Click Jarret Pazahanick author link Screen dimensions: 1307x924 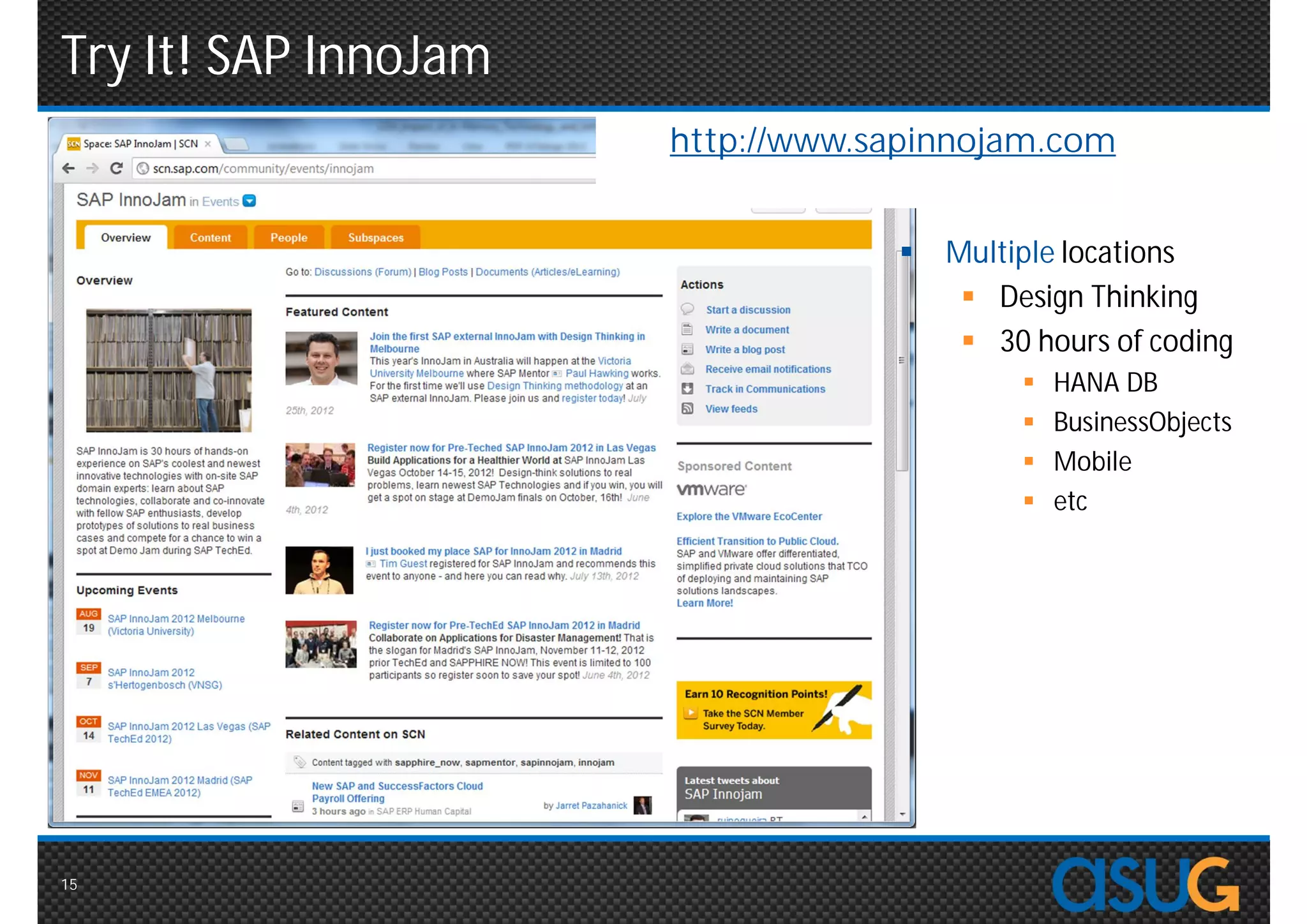(592, 805)
